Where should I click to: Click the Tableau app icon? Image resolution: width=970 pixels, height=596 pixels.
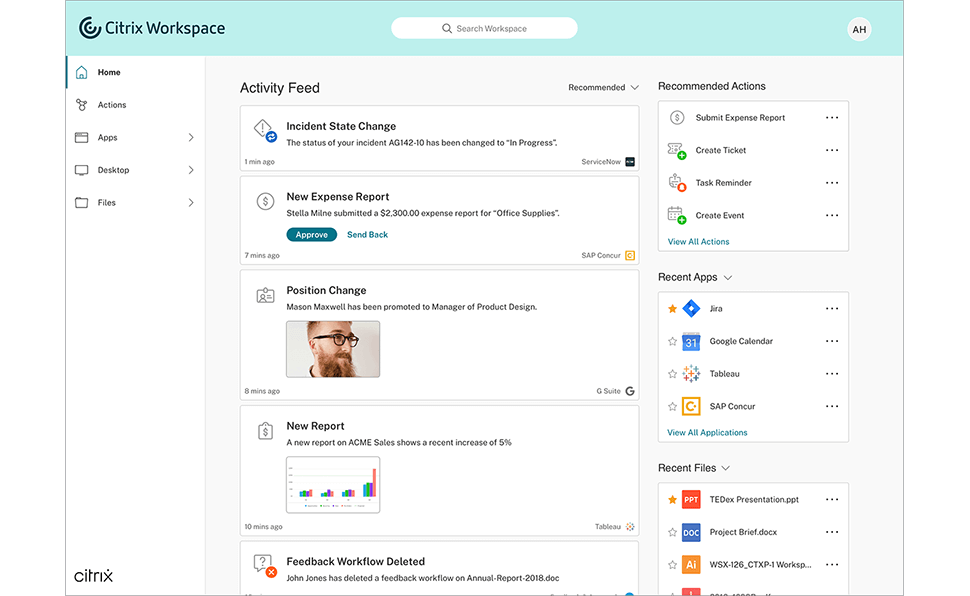coord(690,374)
